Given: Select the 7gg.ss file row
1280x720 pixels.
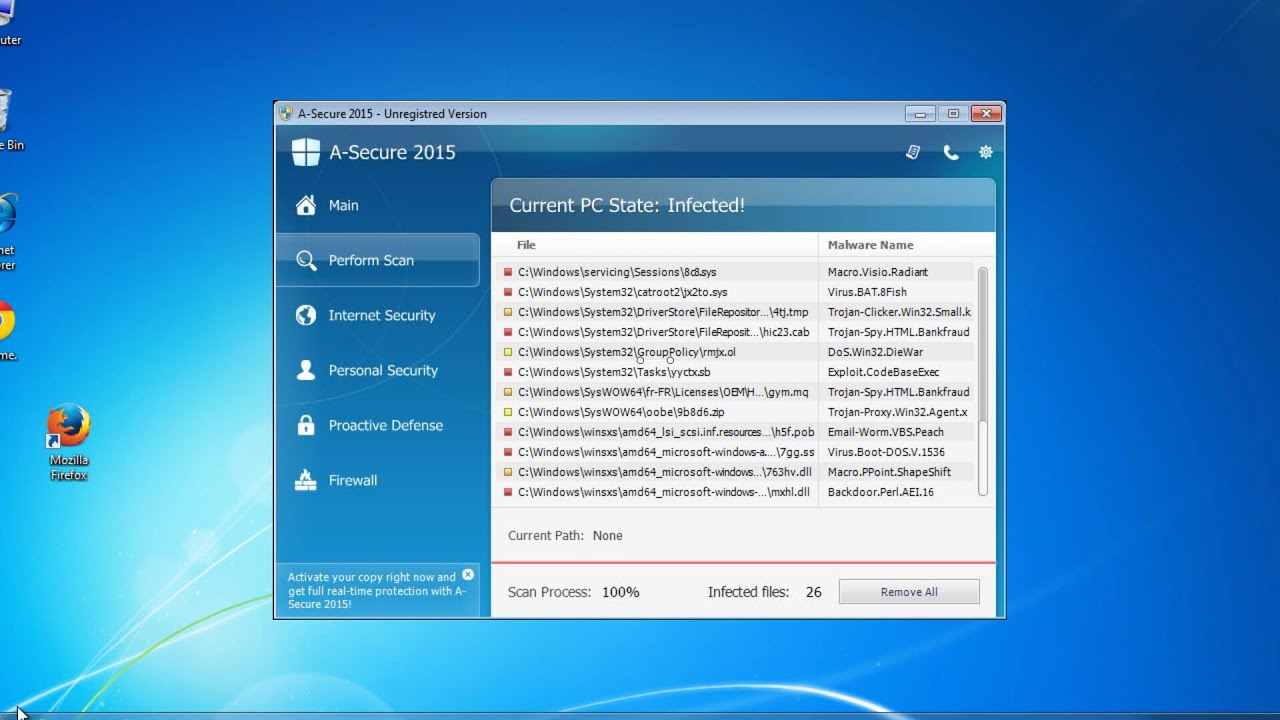Looking at the screenshot, I should (735, 452).
